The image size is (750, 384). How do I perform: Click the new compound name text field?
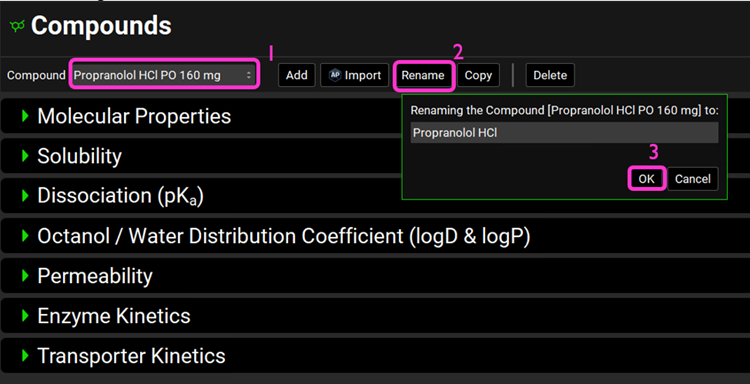564,132
